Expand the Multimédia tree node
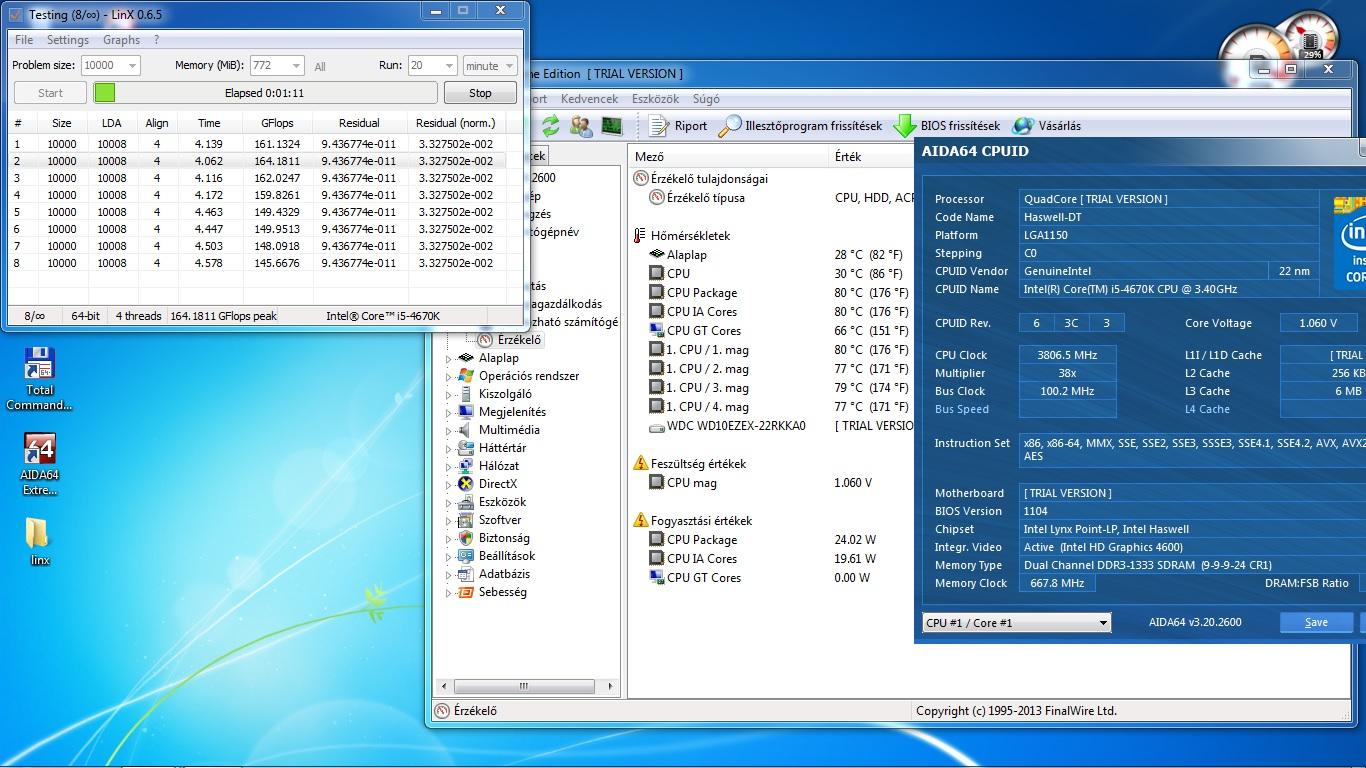Viewport: 1366px width, 768px height. pos(449,430)
